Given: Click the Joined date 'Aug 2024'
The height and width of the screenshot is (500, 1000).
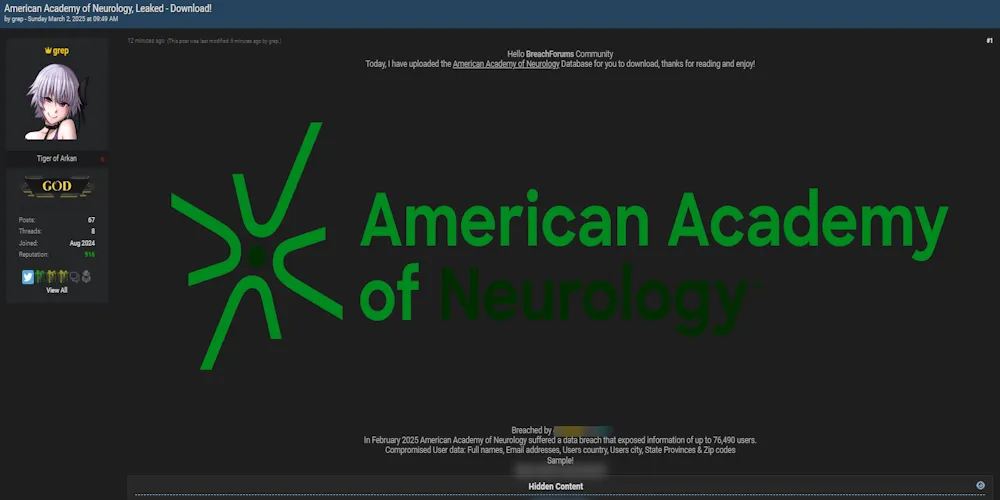Looking at the screenshot, I should [82, 243].
